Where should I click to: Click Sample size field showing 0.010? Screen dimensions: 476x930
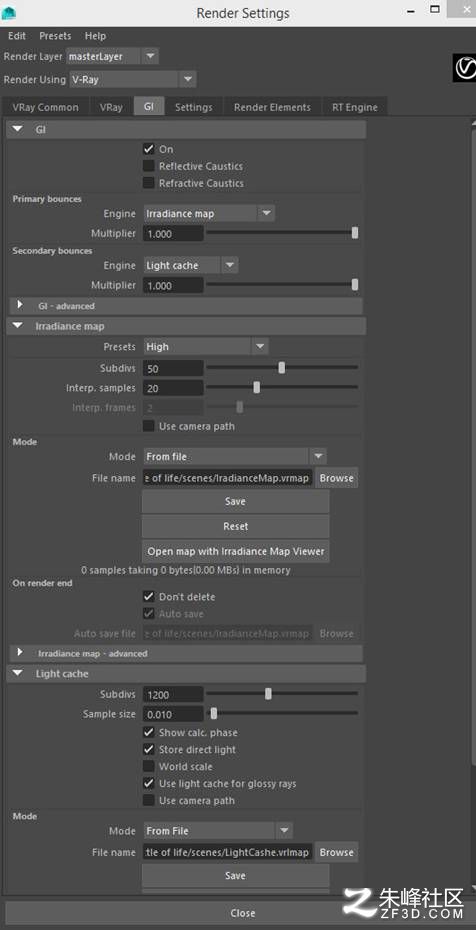click(x=173, y=714)
